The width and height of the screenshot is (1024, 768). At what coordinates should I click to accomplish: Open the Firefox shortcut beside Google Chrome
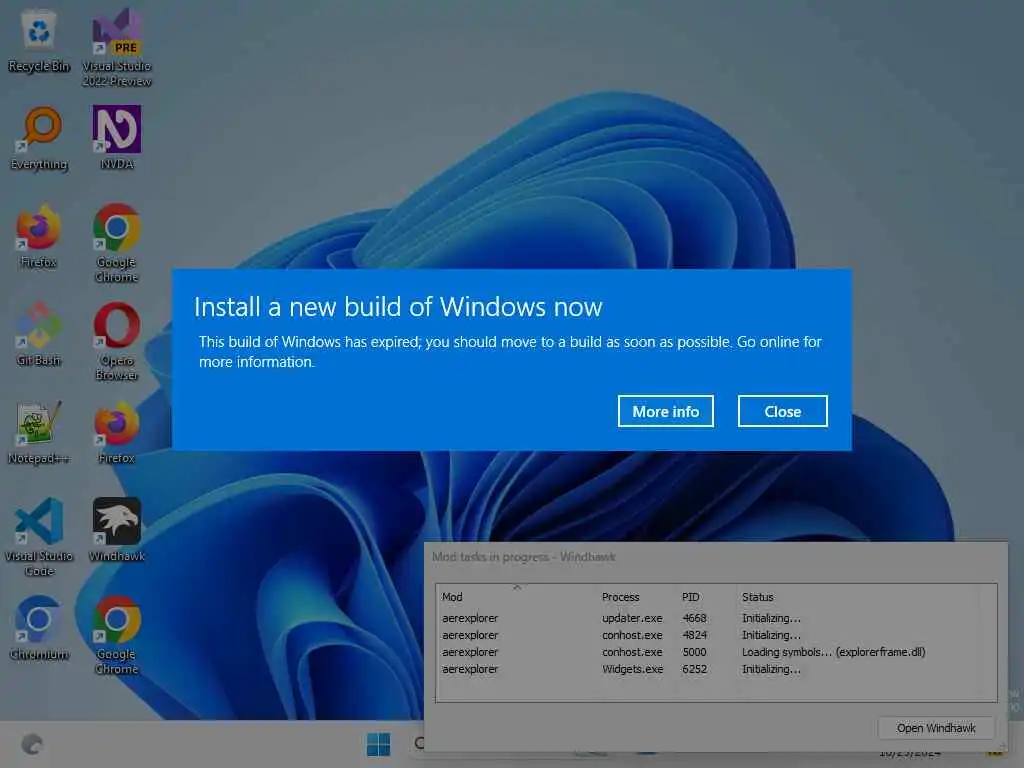tap(39, 236)
